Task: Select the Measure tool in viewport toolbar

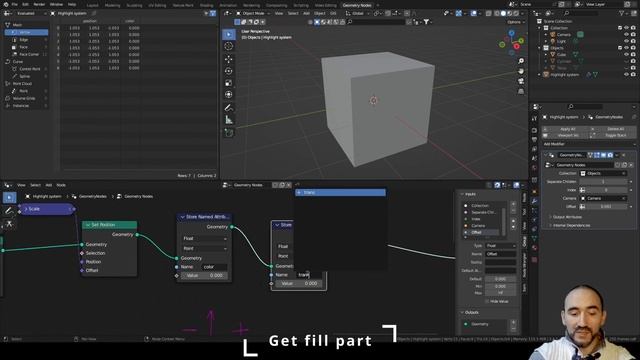Action: coord(229,120)
